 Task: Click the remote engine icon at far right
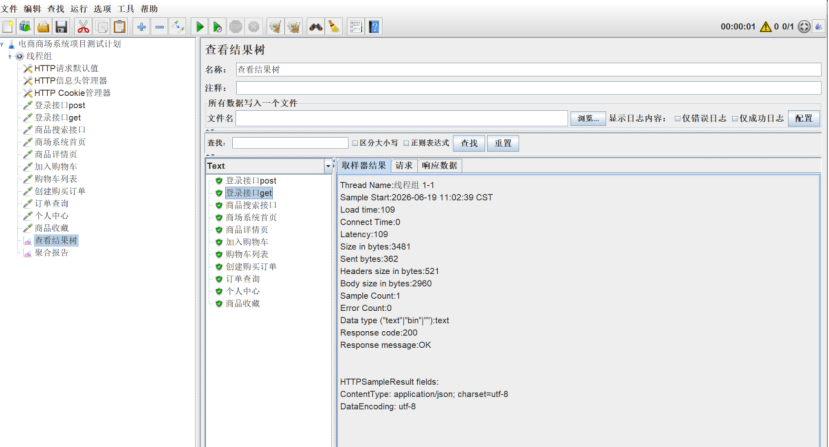click(819, 26)
